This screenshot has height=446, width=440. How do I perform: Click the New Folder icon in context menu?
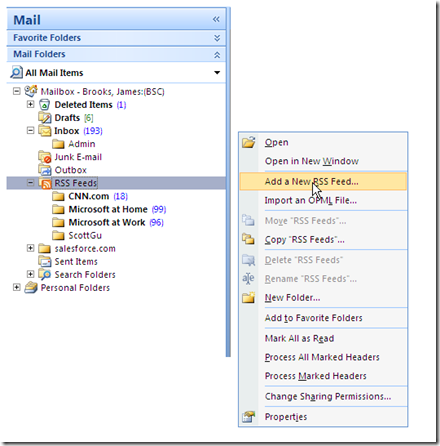(249, 297)
